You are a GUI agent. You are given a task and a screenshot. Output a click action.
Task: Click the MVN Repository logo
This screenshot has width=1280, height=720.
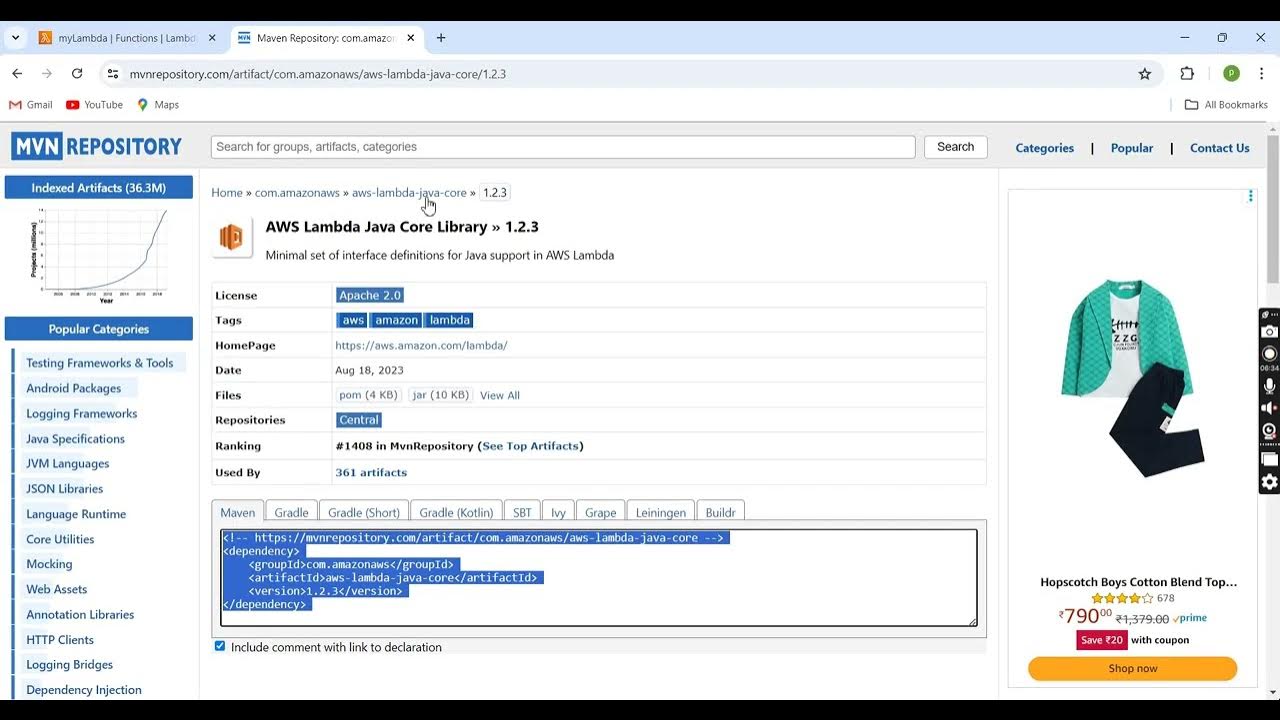pos(97,147)
